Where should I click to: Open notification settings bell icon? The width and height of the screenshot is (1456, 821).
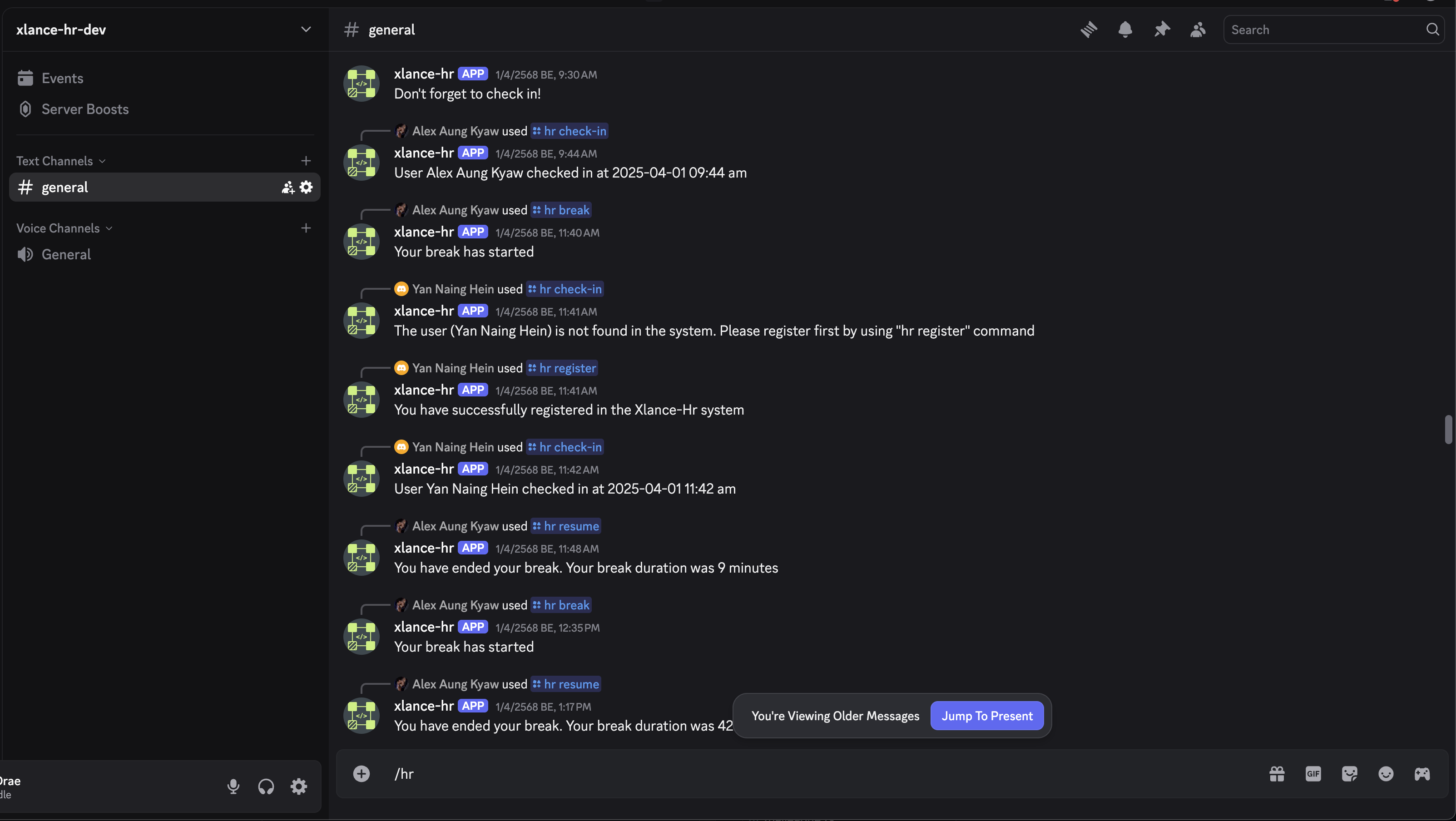click(1125, 30)
